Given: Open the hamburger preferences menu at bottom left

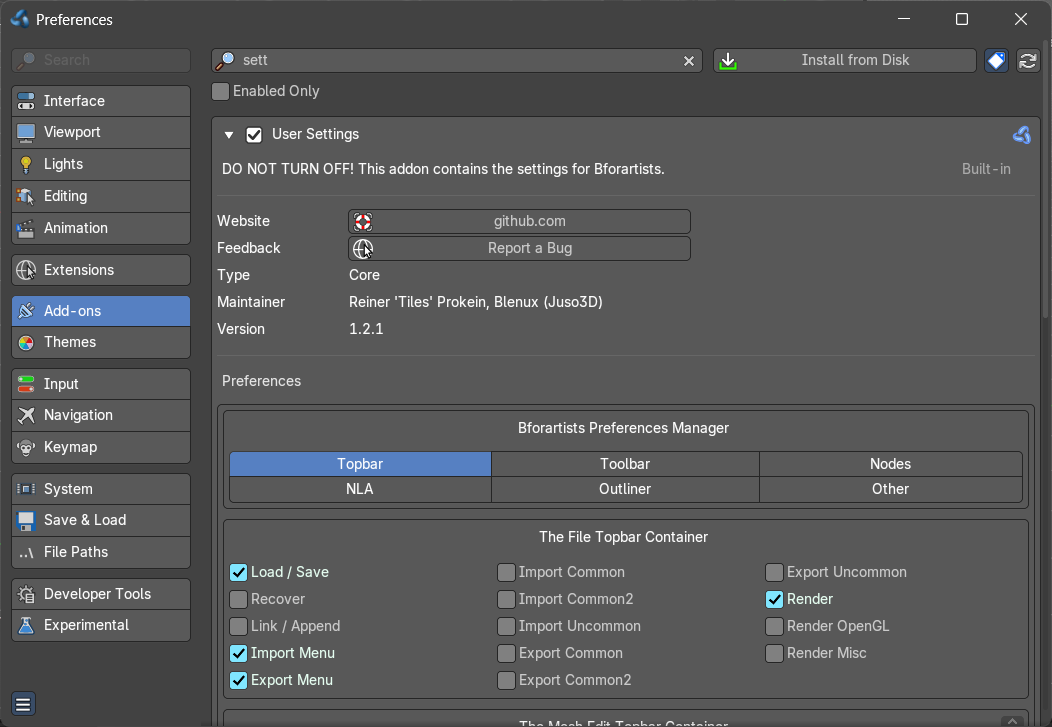Looking at the screenshot, I should (x=23, y=704).
